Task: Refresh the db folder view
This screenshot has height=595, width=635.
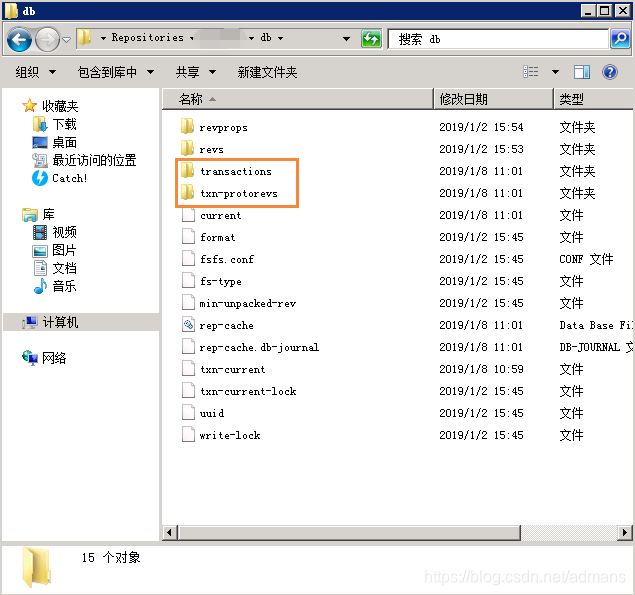Action: [x=371, y=39]
